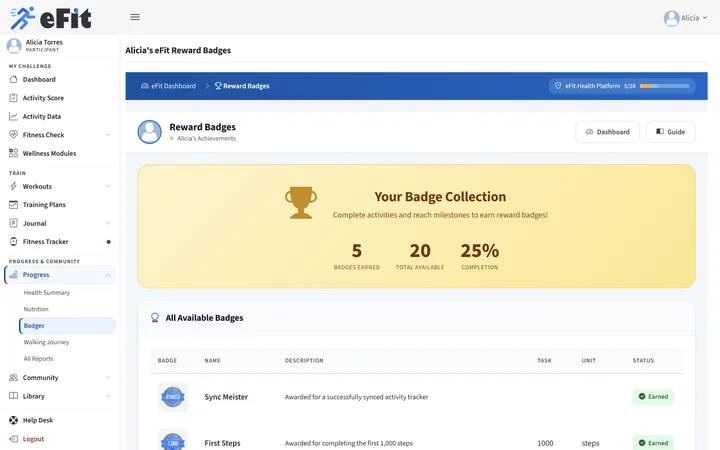Select All Reports submenu item
Screen dimensions: 720x450
(38, 359)
